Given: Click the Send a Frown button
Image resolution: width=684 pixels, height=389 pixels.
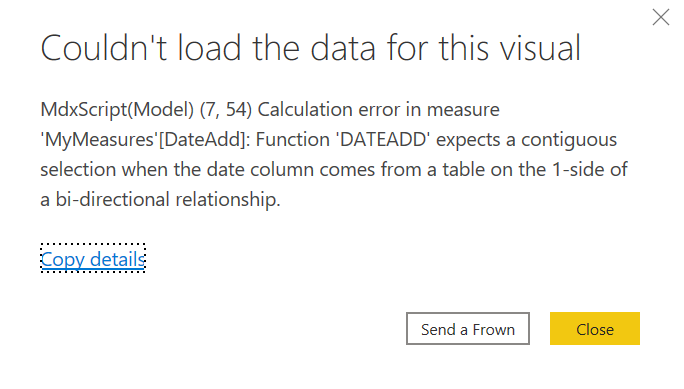Looking at the screenshot, I should coord(468,329).
